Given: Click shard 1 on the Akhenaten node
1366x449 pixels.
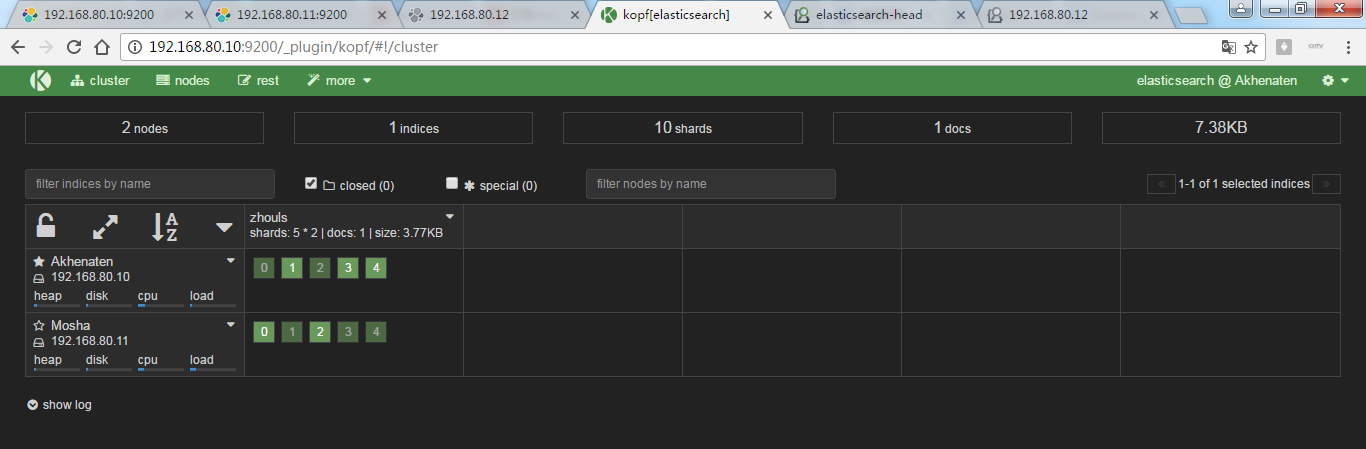Looking at the screenshot, I should click(x=292, y=268).
